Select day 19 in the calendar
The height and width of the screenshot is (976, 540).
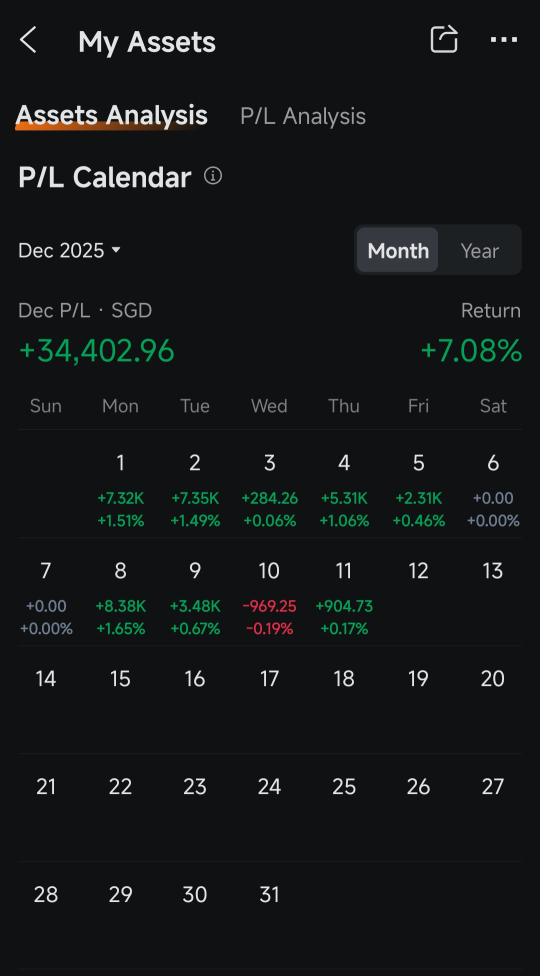(x=419, y=678)
